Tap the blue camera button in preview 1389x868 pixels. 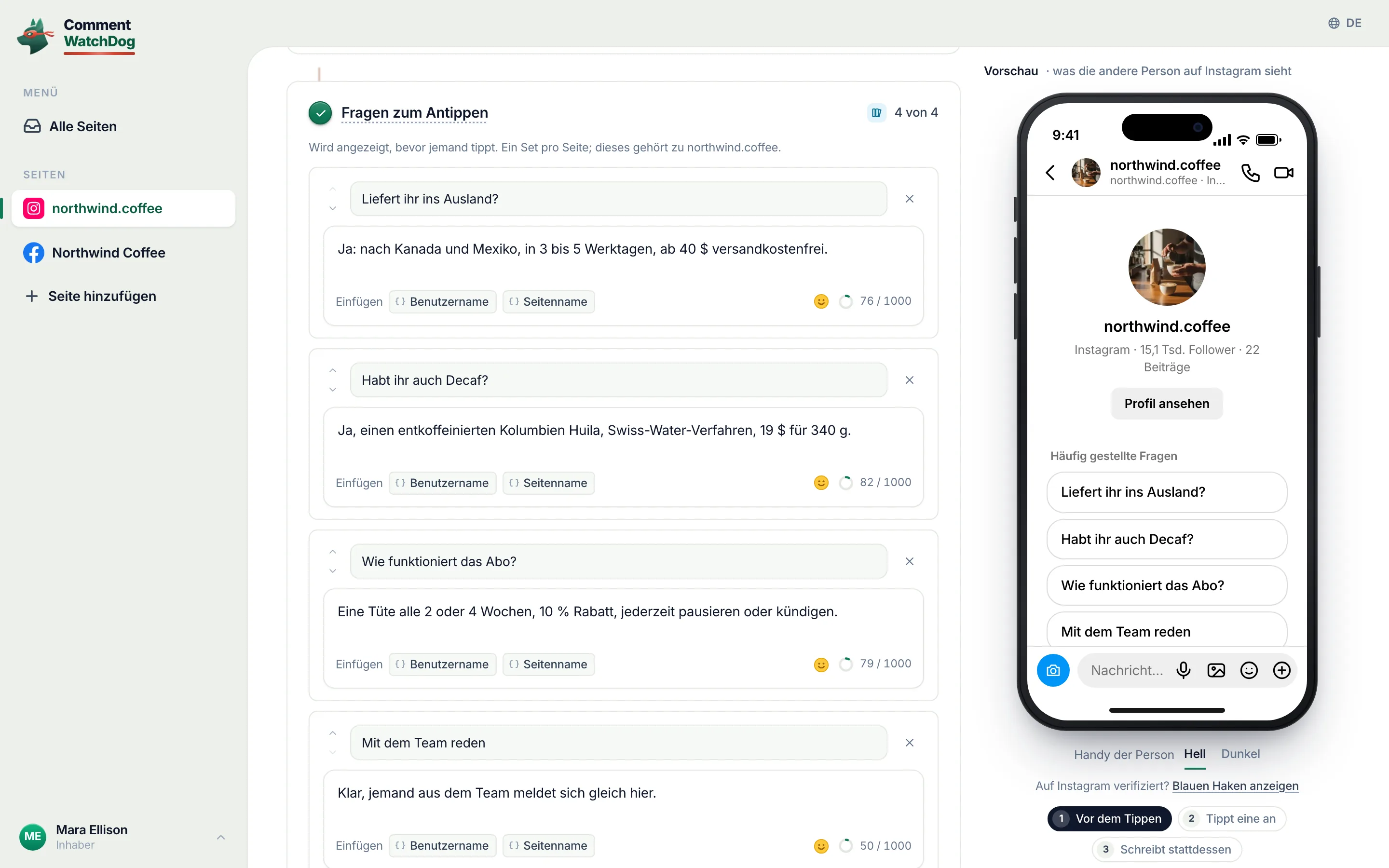pos(1053,670)
